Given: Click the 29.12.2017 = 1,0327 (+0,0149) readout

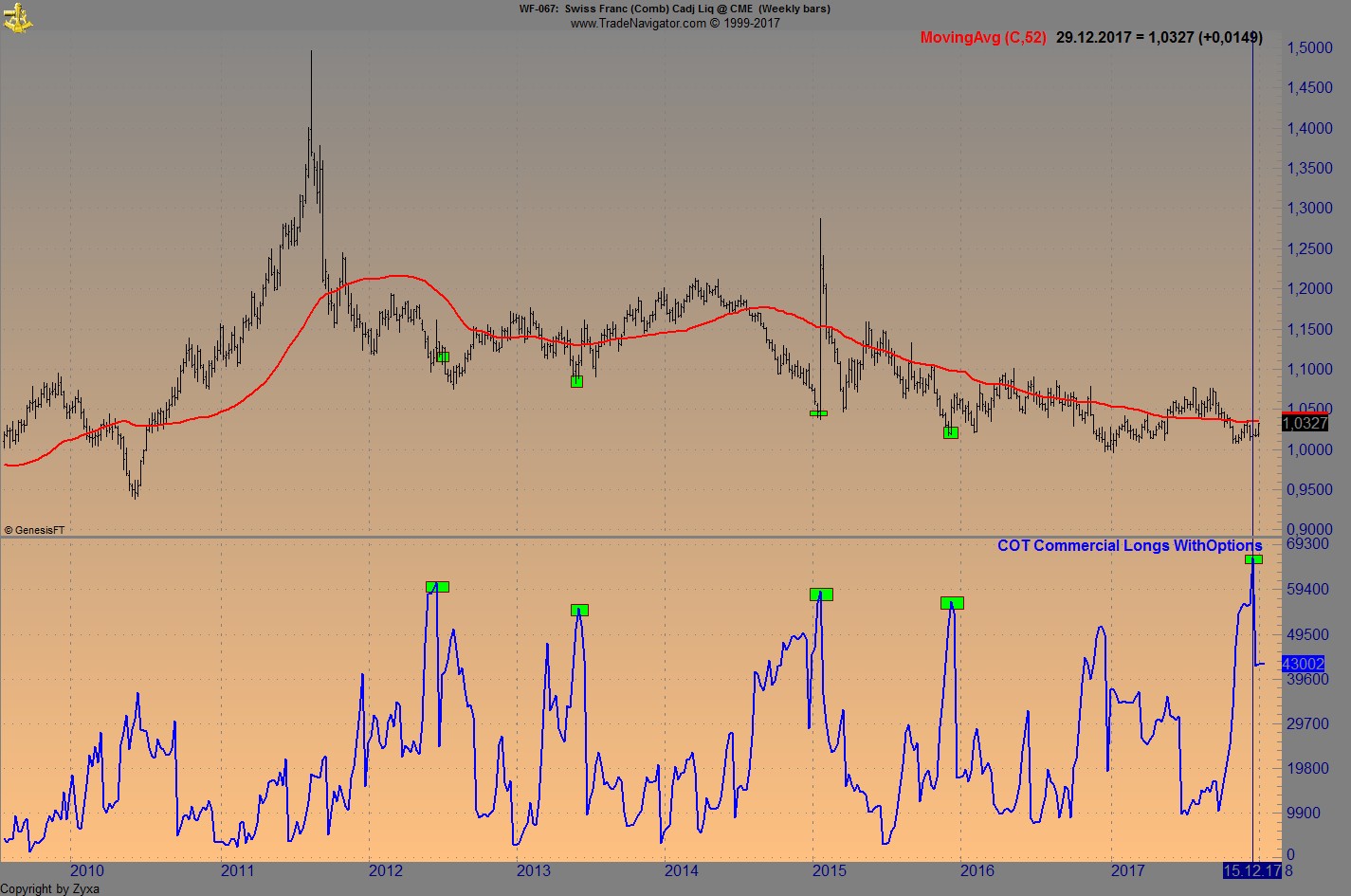Looking at the screenshot, I should (x=1159, y=38).
